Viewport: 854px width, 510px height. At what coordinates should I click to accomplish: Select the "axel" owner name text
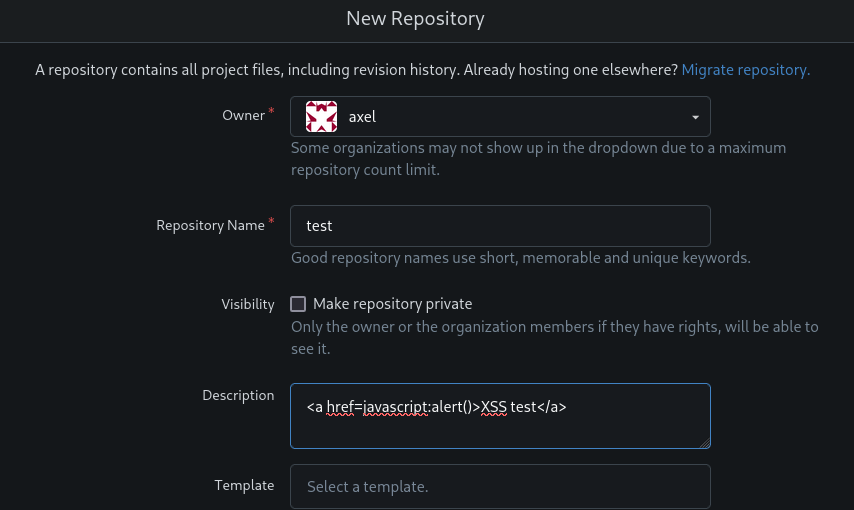(x=362, y=117)
